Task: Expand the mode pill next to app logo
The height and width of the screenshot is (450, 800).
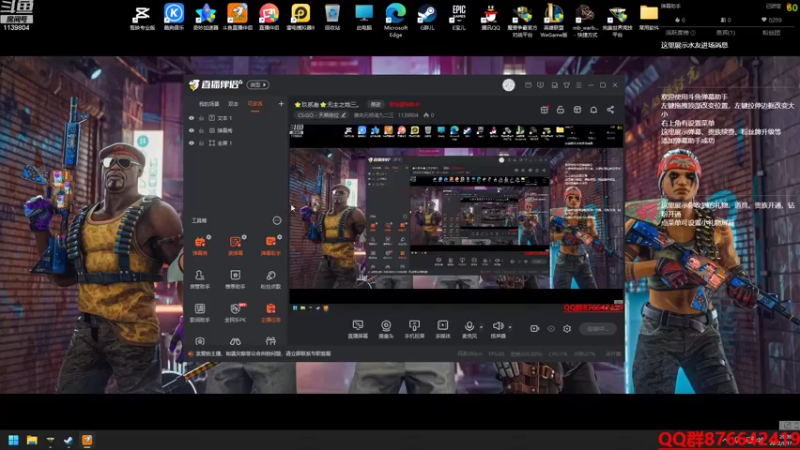Action: click(x=258, y=85)
